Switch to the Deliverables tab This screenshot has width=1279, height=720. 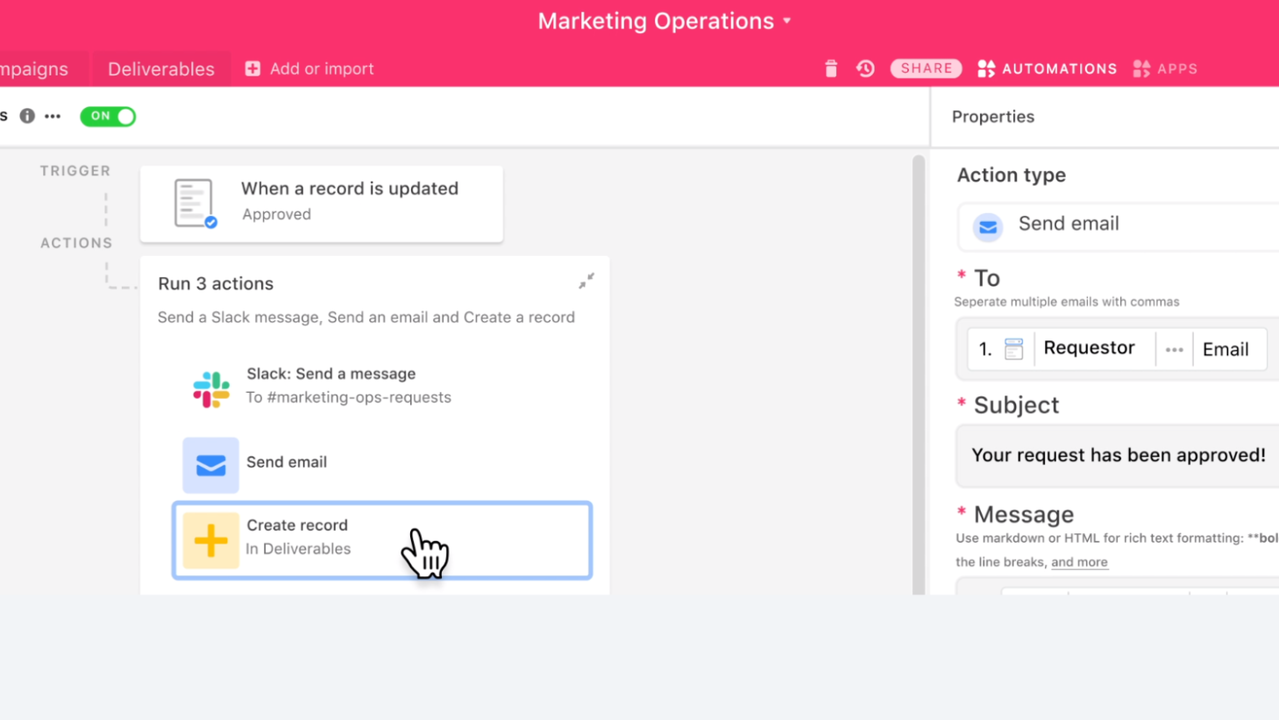[161, 69]
